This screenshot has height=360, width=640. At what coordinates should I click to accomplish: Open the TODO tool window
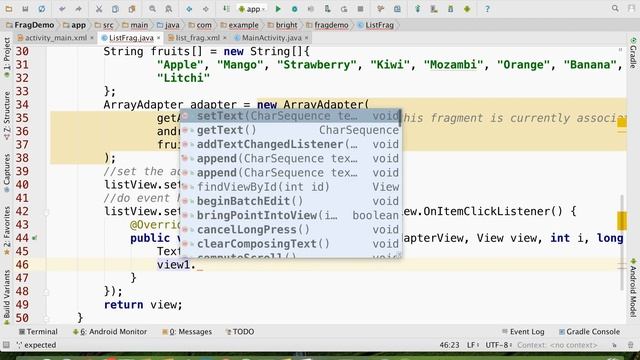pos(240,332)
